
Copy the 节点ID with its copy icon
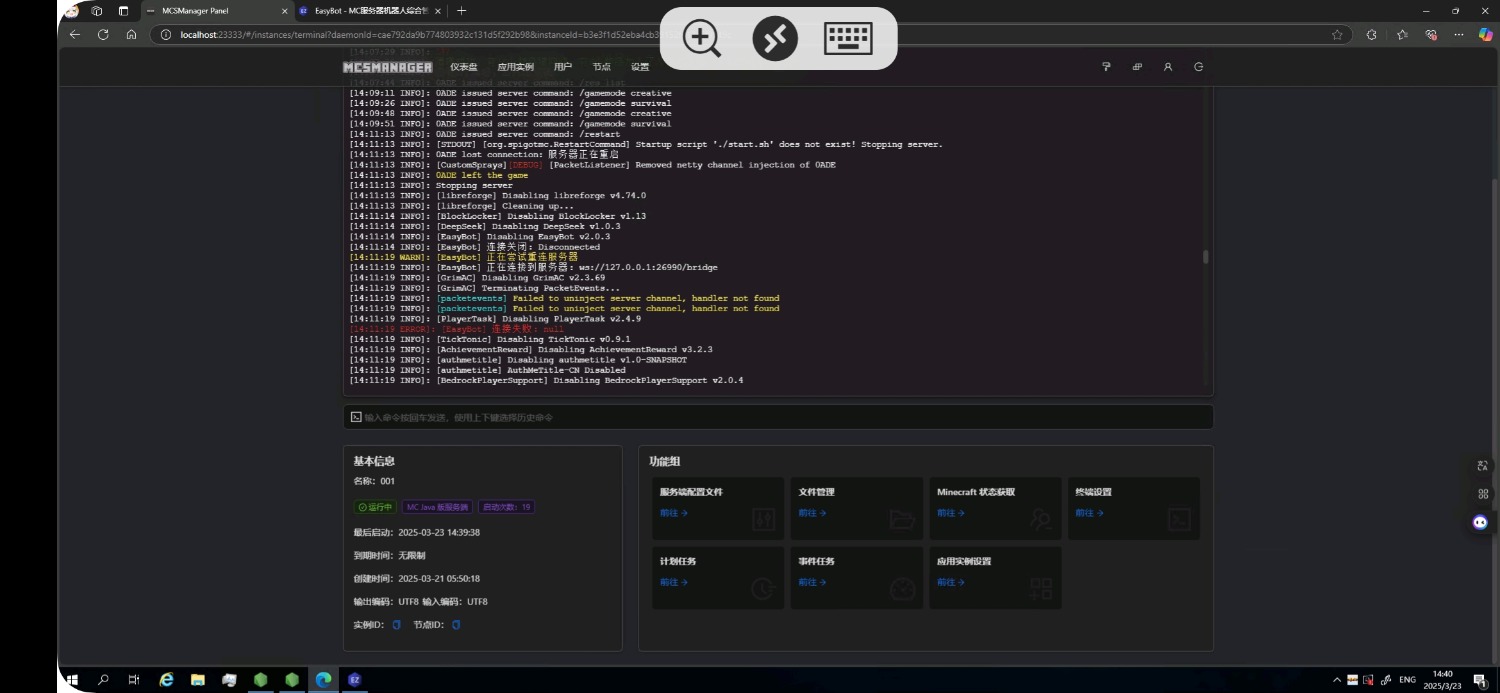coord(456,625)
